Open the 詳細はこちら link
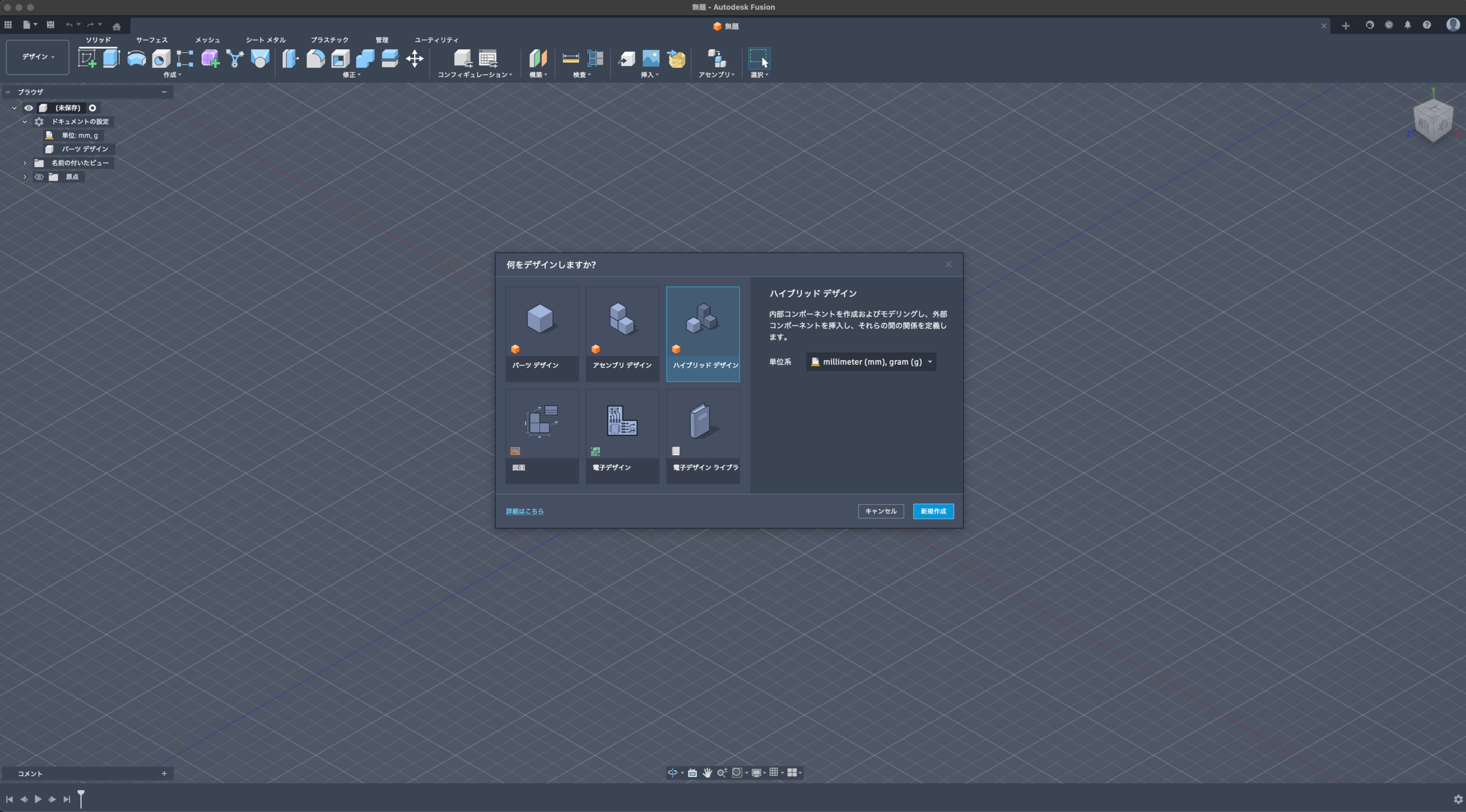 click(525, 511)
